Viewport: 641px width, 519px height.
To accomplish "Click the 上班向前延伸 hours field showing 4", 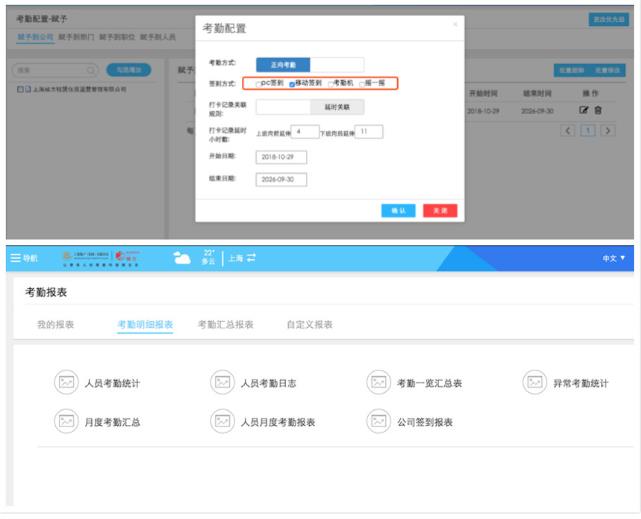I will (305, 132).
